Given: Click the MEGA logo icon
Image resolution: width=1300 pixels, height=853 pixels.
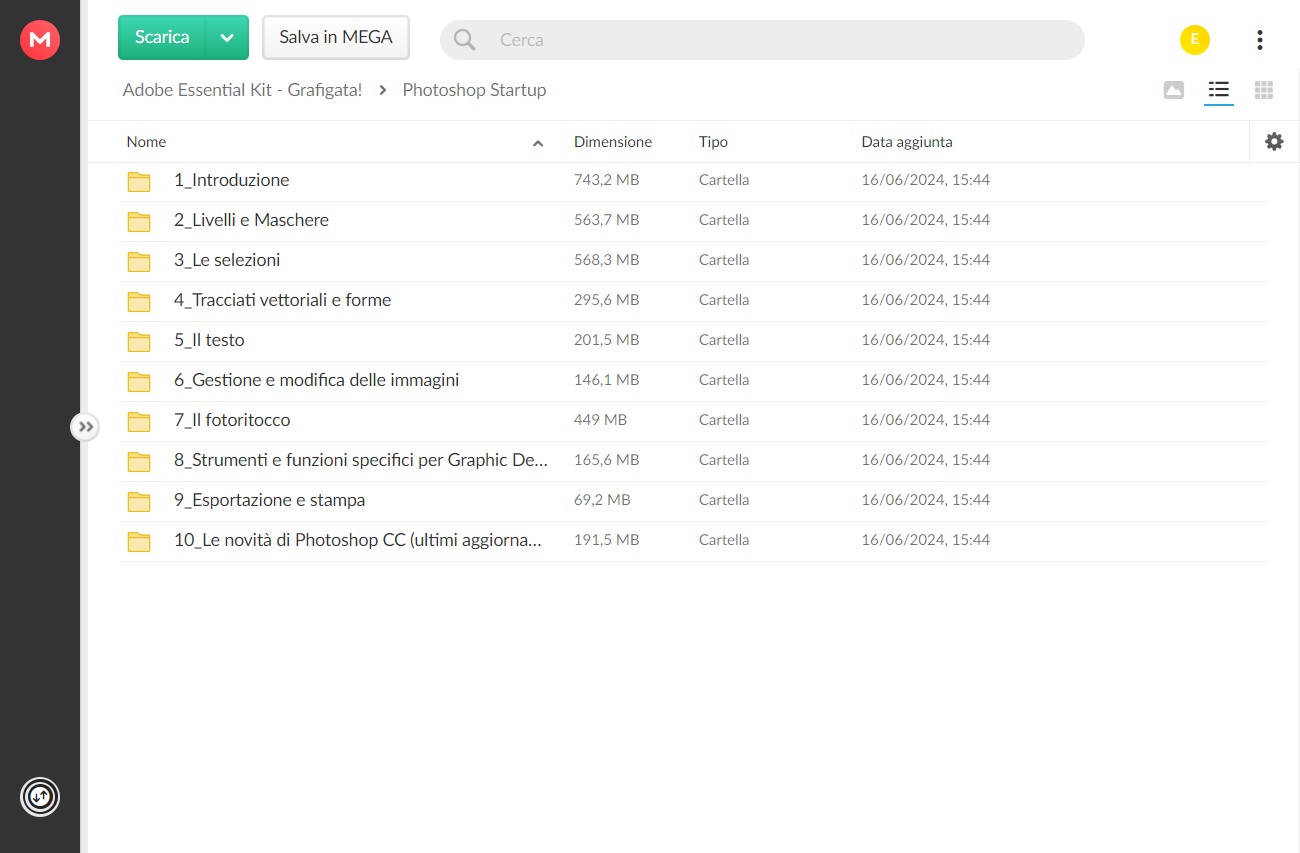Looking at the screenshot, I should coord(40,40).
